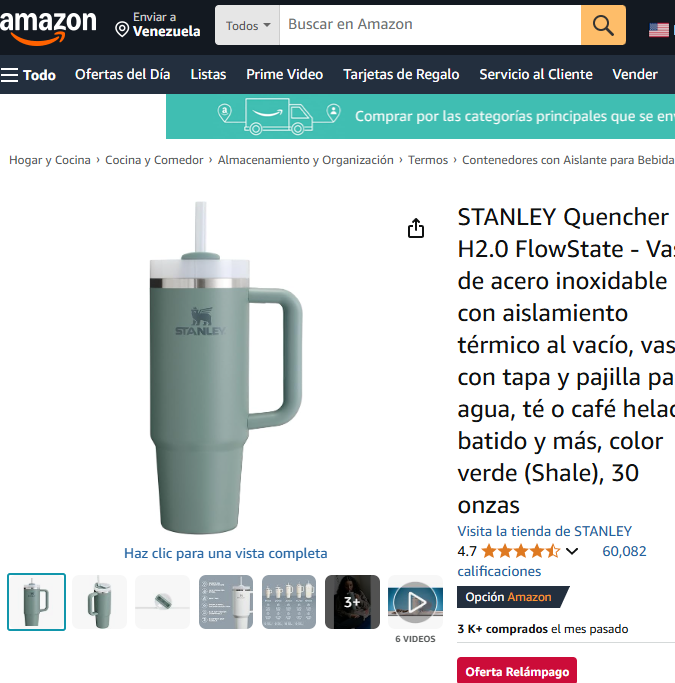This screenshot has width=675, height=683.
Task: Open the 3+ more images thumbnail
Action: click(x=352, y=602)
